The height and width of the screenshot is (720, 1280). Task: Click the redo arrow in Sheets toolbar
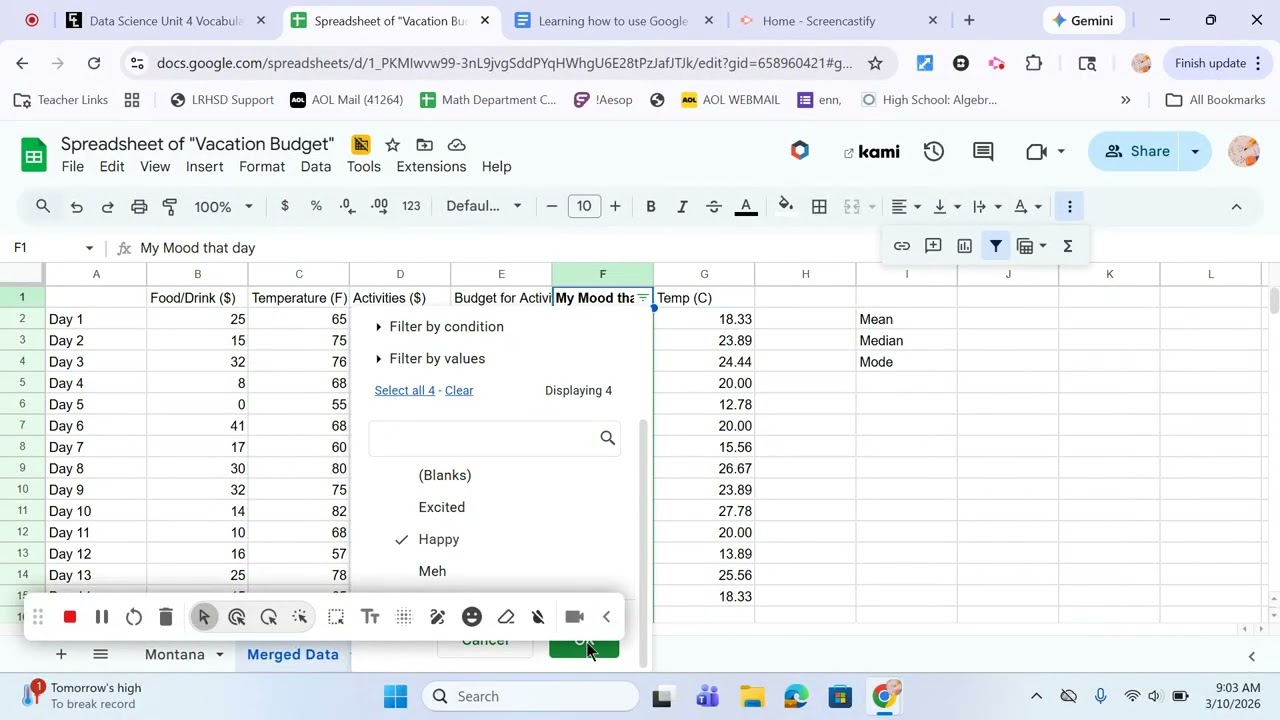click(107, 207)
